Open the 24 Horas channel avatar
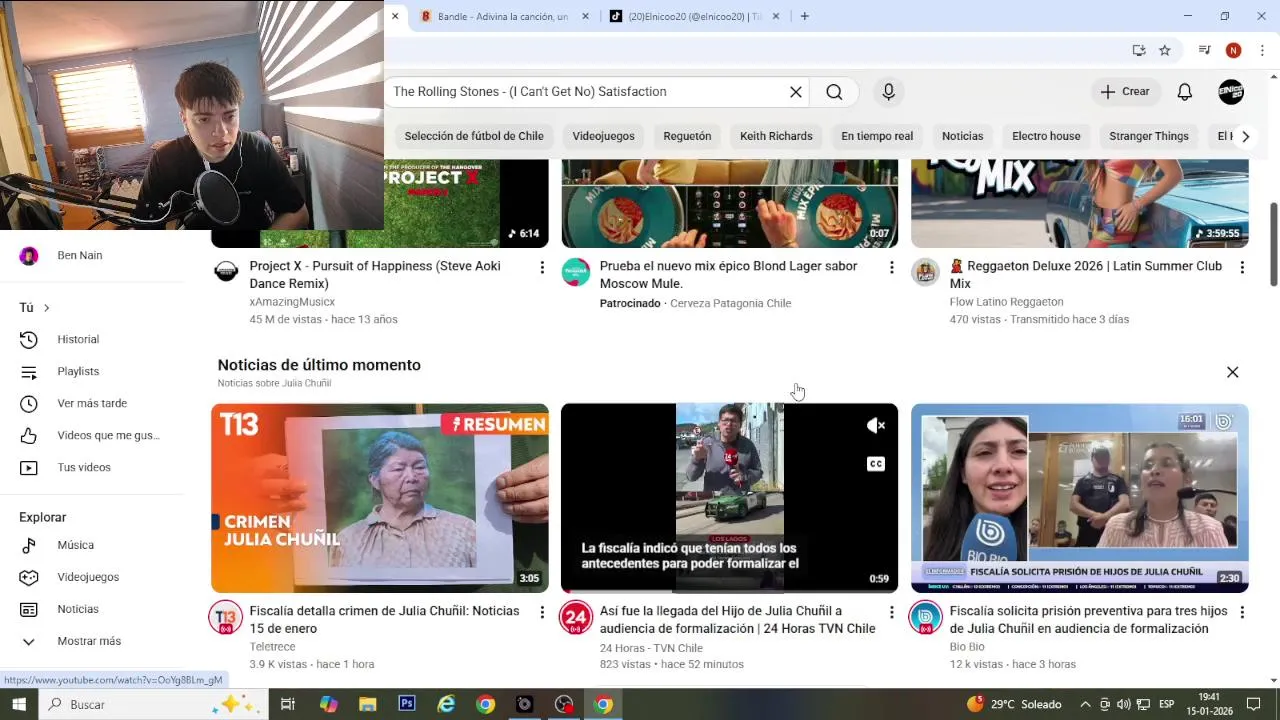Image resolution: width=1280 pixels, height=720 pixels. pyautogui.click(x=576, y=617)
